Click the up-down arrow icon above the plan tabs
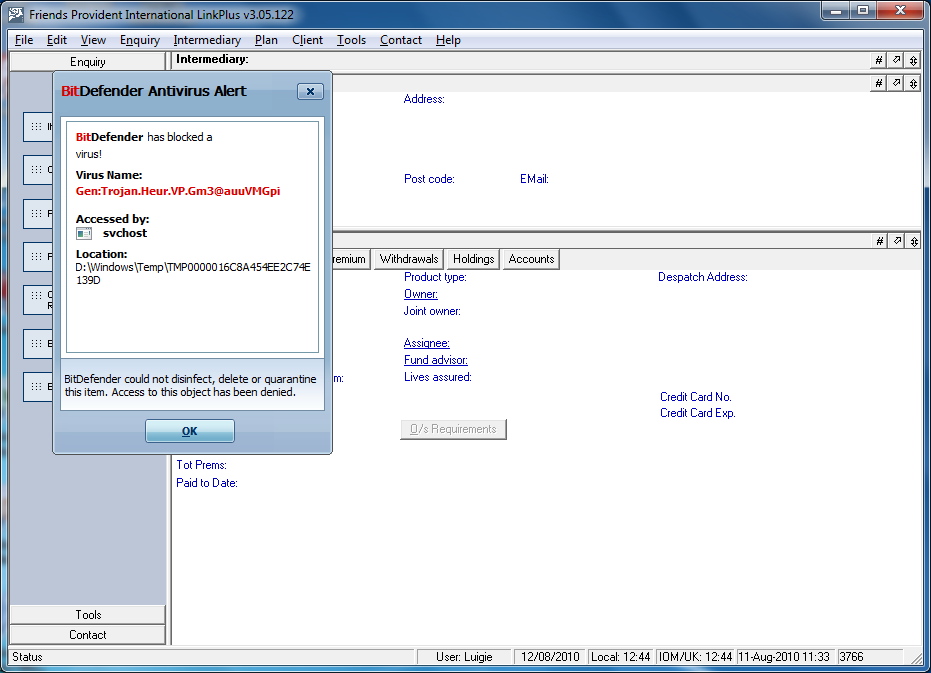The image size is (931, 673). [914, 241]
